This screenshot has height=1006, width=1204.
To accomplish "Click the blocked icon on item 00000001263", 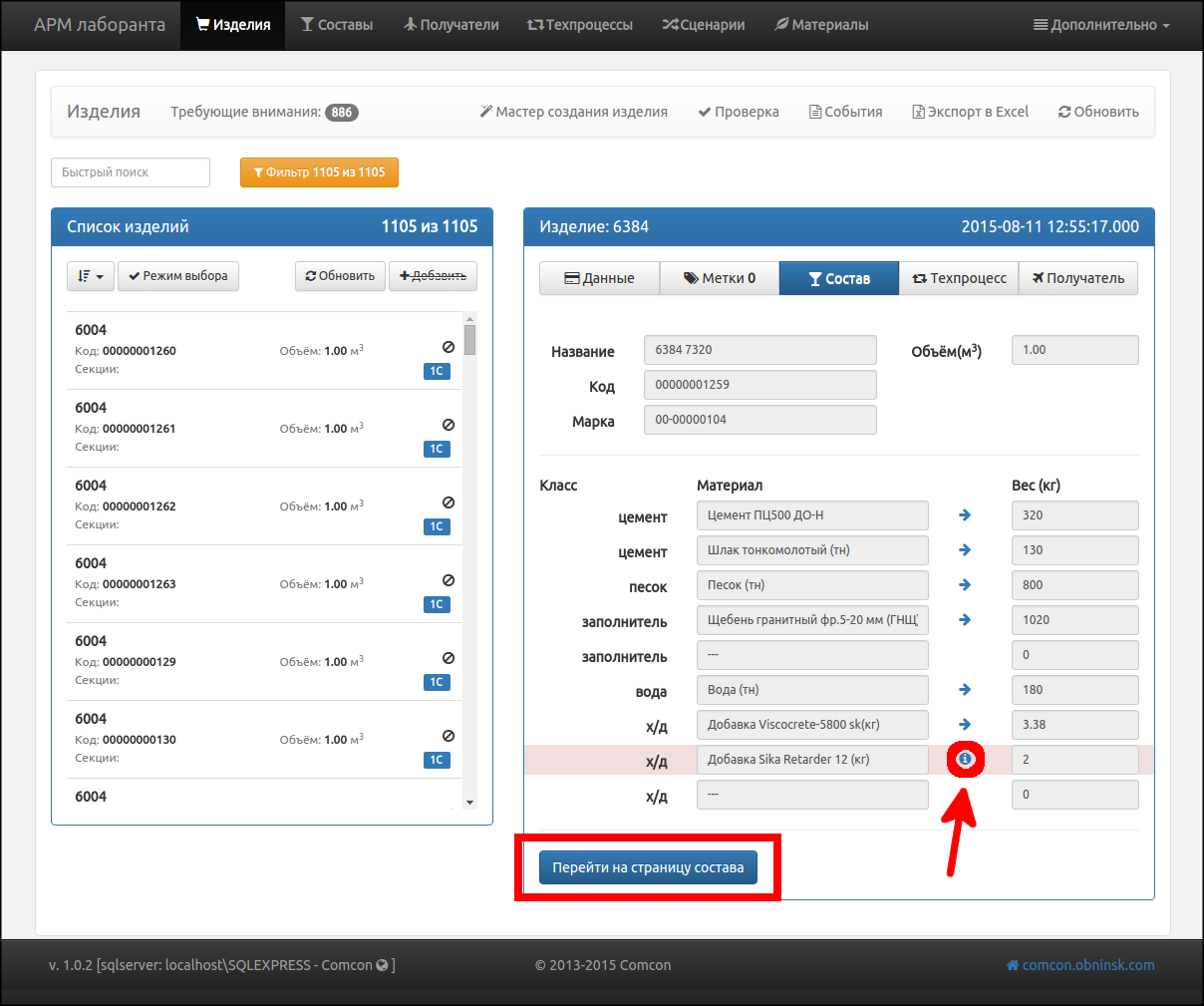I will pos(449,580).
